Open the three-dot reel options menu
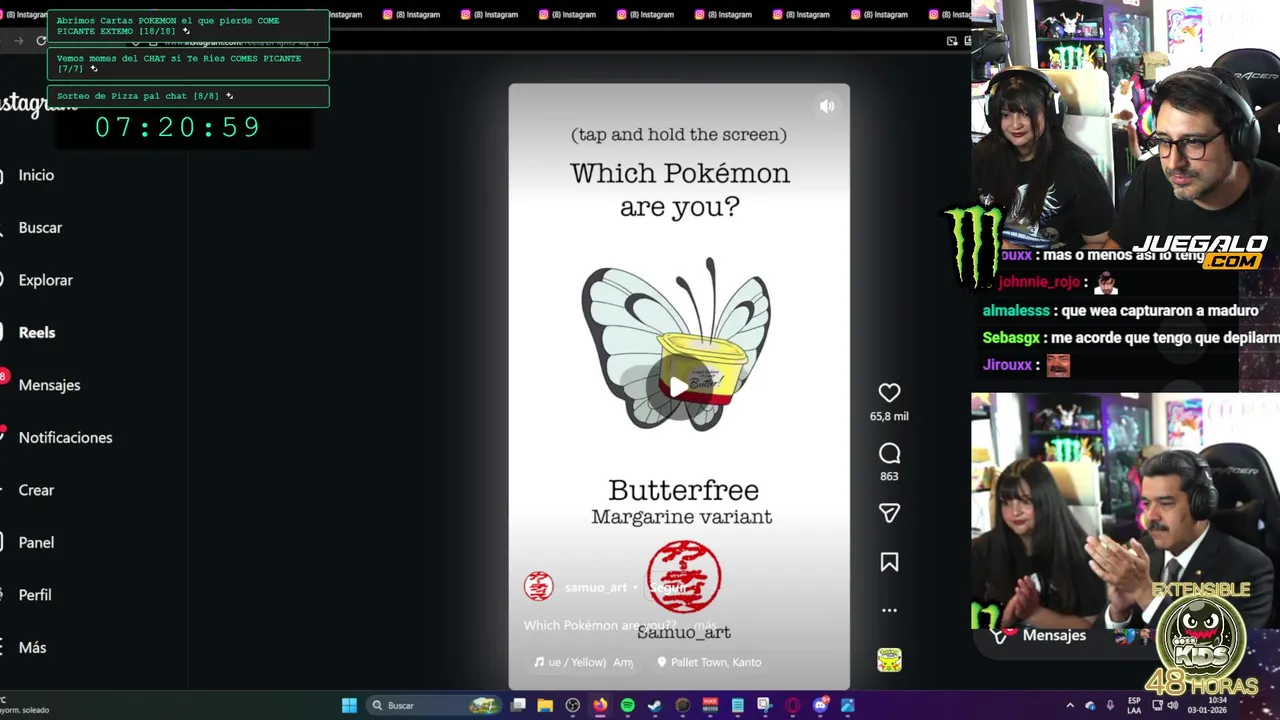 point(889,610)
